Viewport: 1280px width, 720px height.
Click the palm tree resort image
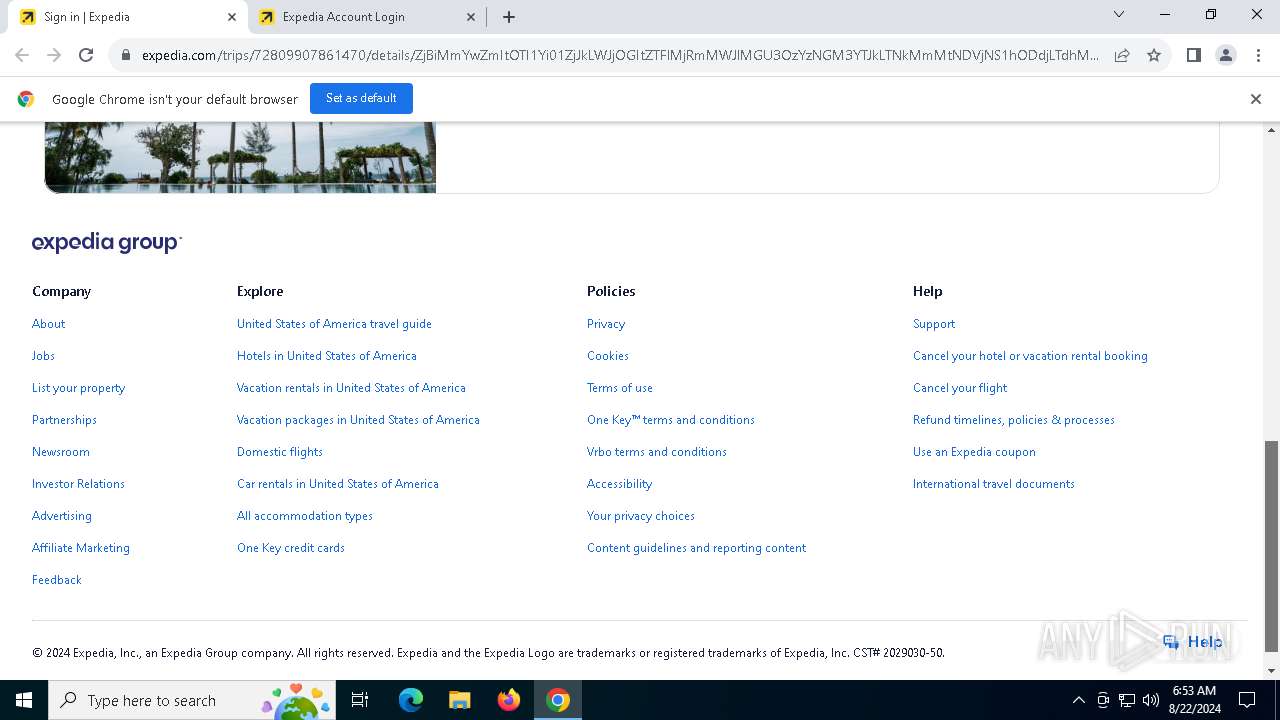coord(240,157)
